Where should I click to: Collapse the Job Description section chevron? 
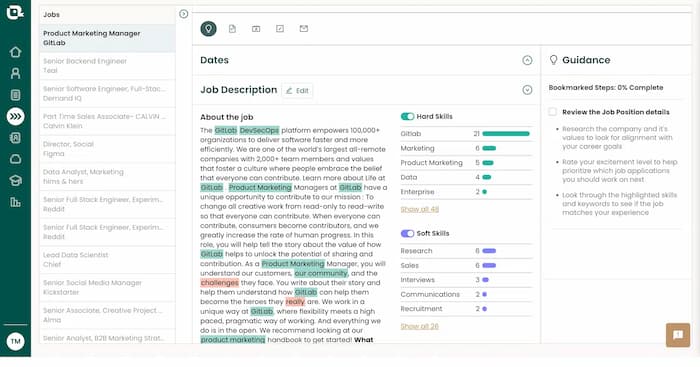(x=527, y=90)
